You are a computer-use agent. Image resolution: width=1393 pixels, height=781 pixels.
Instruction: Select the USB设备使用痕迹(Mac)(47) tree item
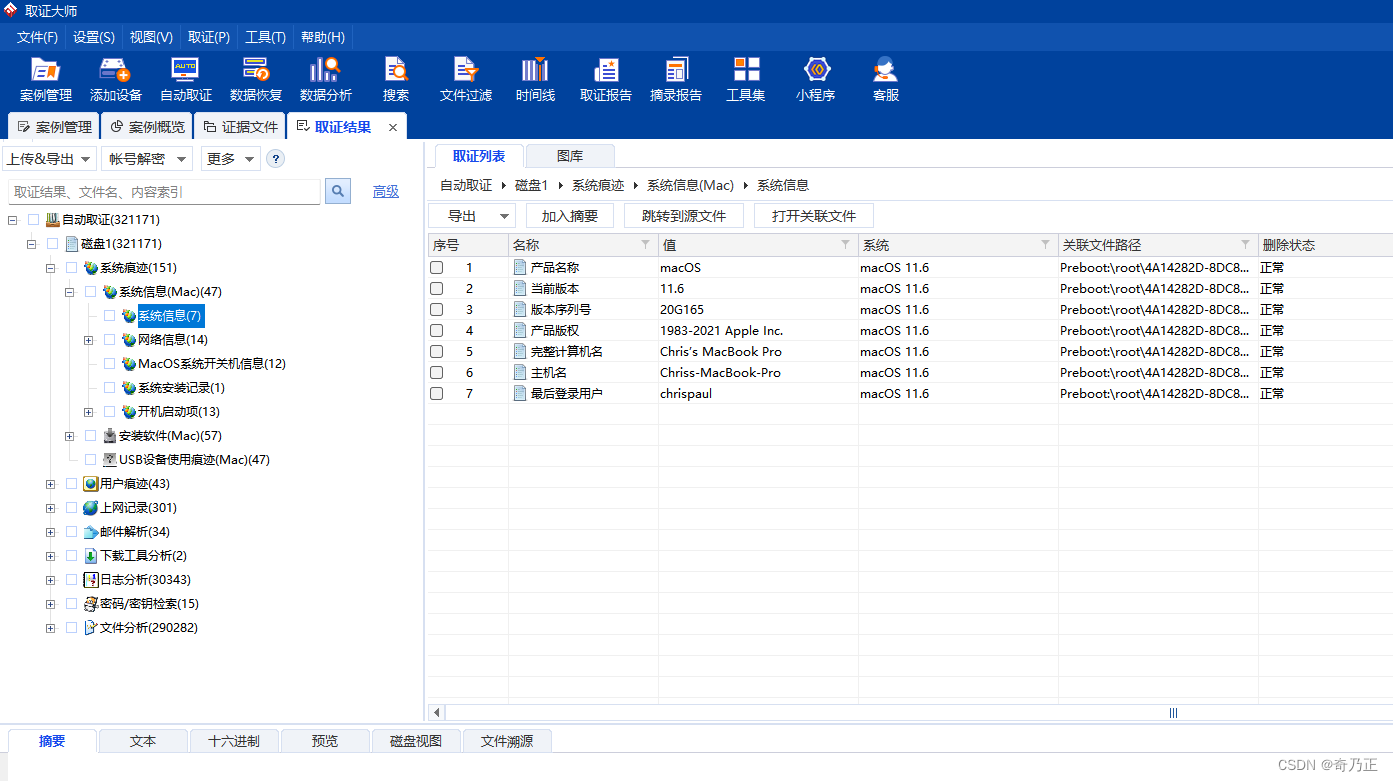click(x=194, y=460)
